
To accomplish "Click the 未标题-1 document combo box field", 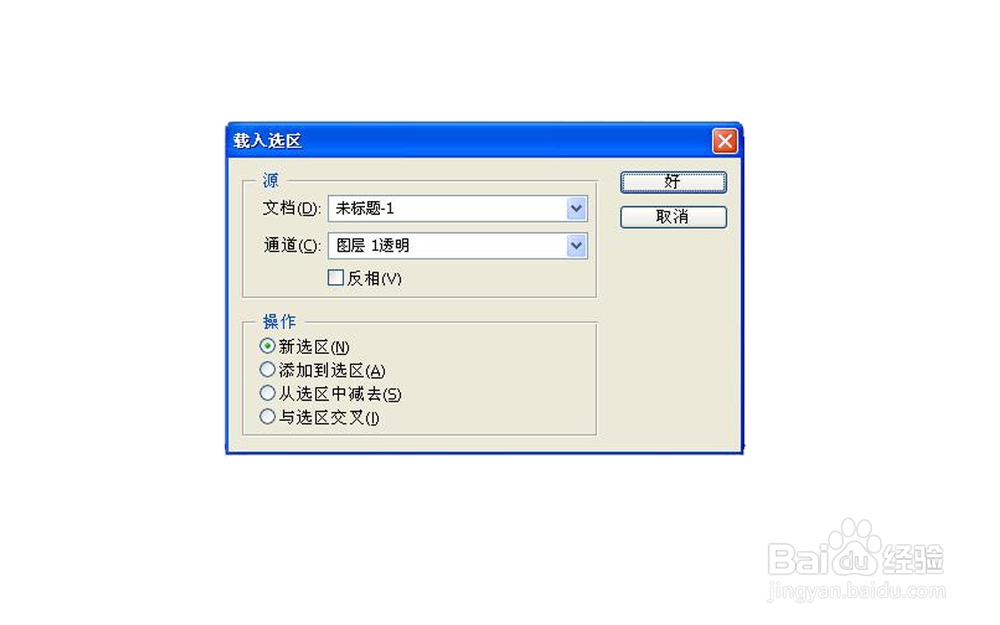I will [457, 209].
